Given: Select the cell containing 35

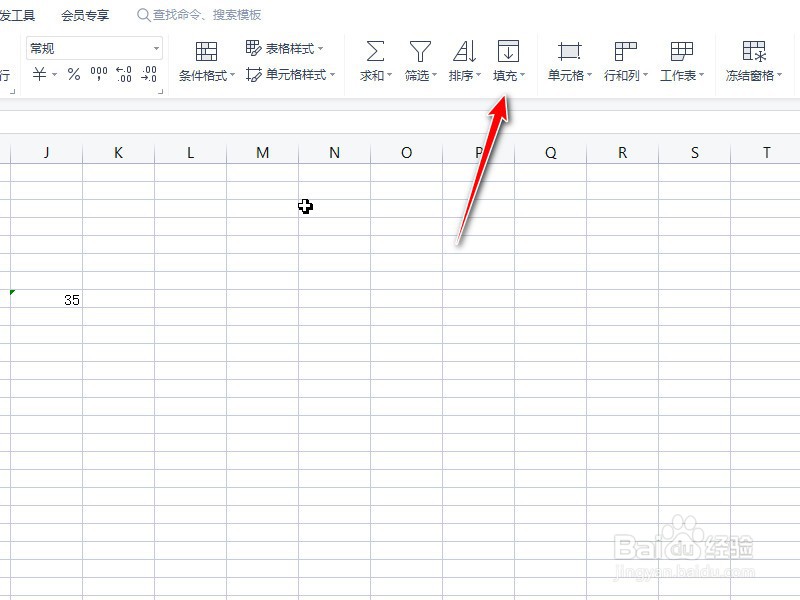Looking at the screenshot, I should point(46,298).
